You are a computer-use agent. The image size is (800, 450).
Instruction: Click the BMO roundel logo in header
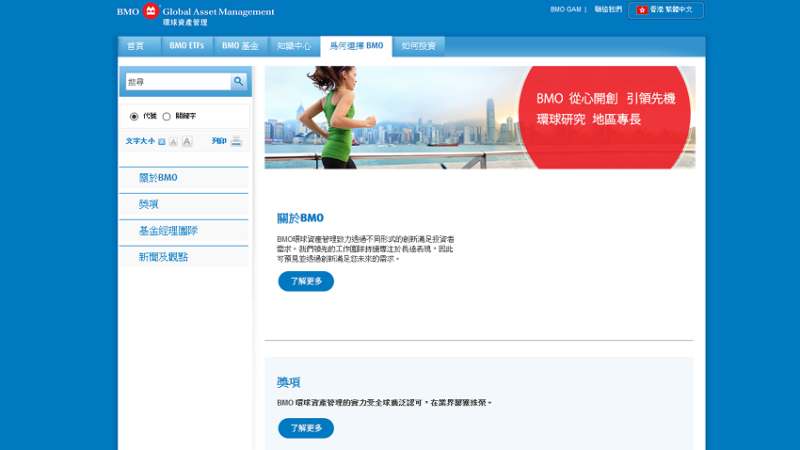151,11
